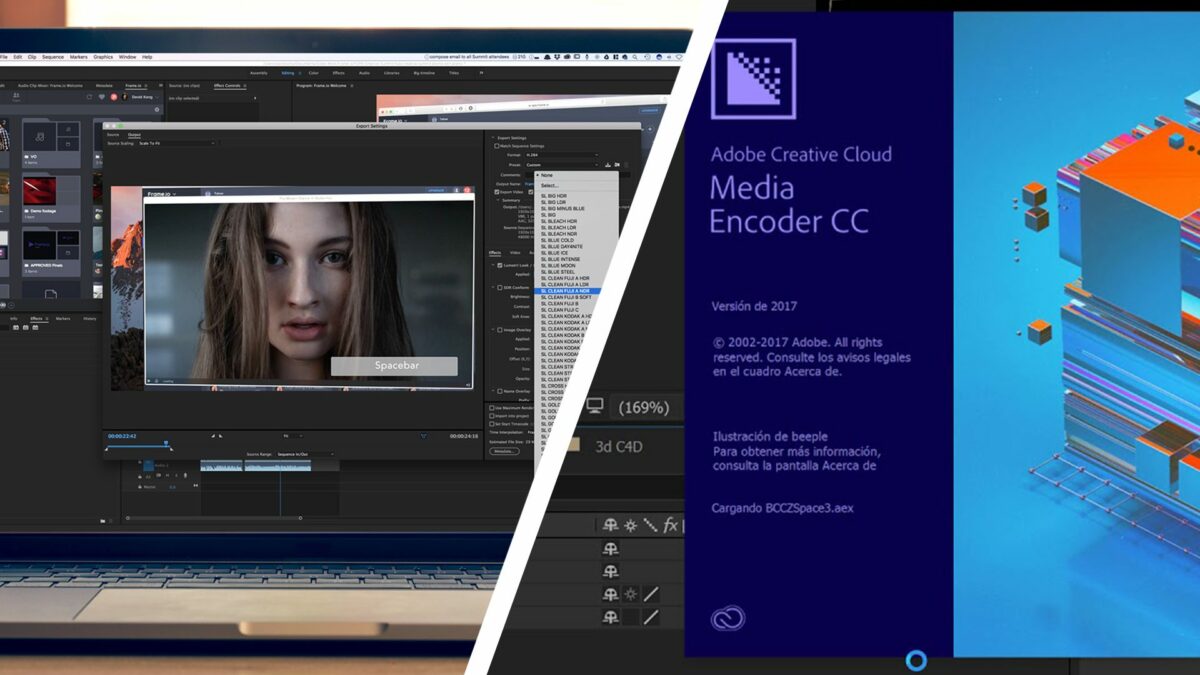The width and height of the screenshot is (1200, 675).
Task: Click the Import Preset icon beside Preset dropdown
Action: click(617, 165)
